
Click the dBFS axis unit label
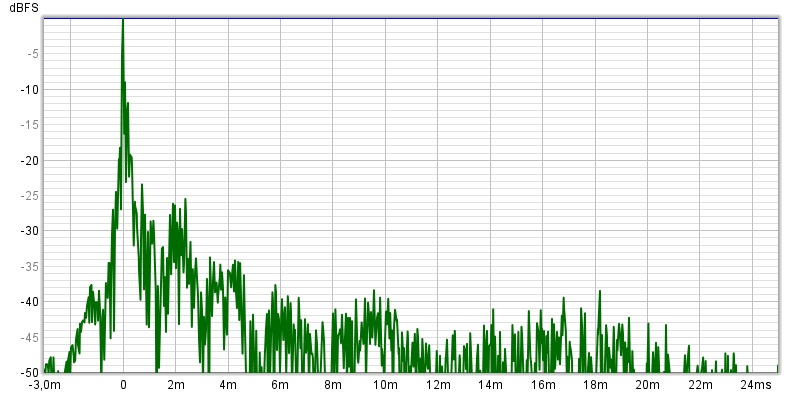tap(24, 8)
